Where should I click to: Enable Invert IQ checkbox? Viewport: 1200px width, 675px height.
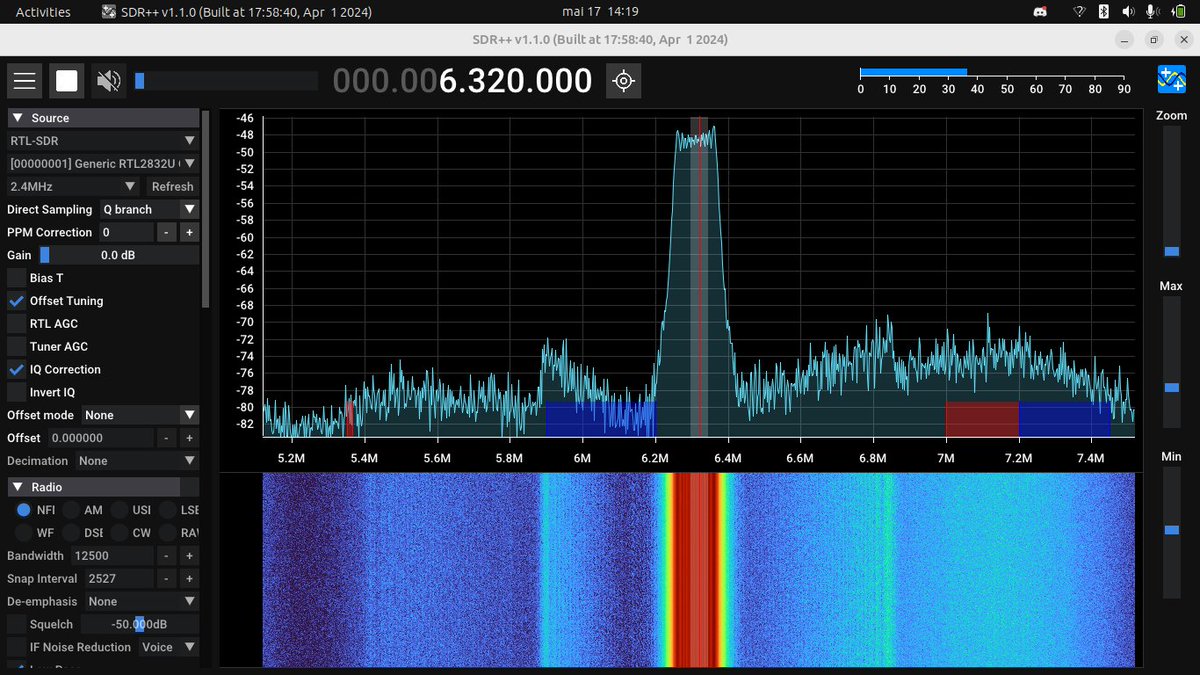(x=17, y=392)
